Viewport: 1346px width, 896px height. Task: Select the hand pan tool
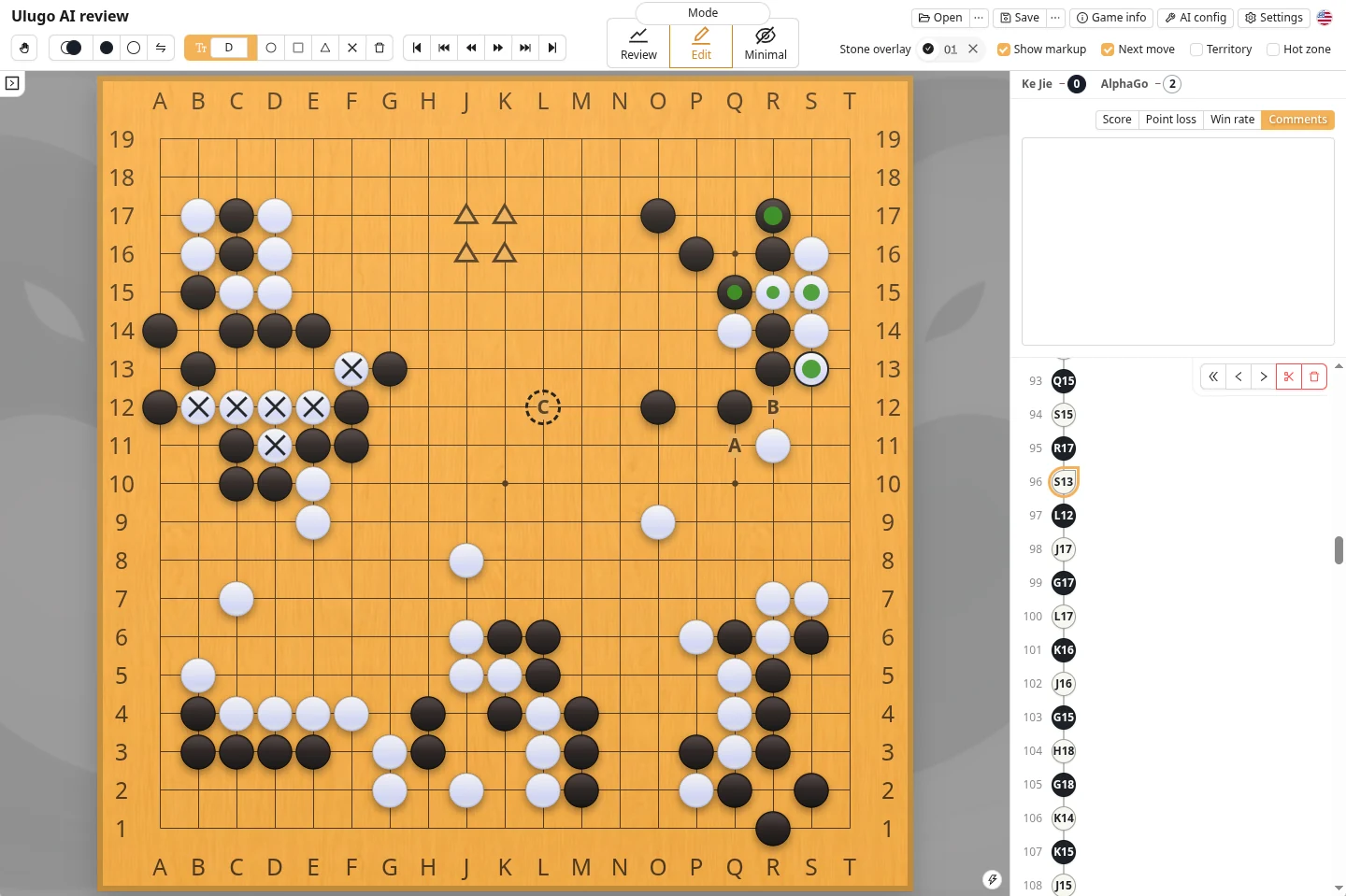24,48
